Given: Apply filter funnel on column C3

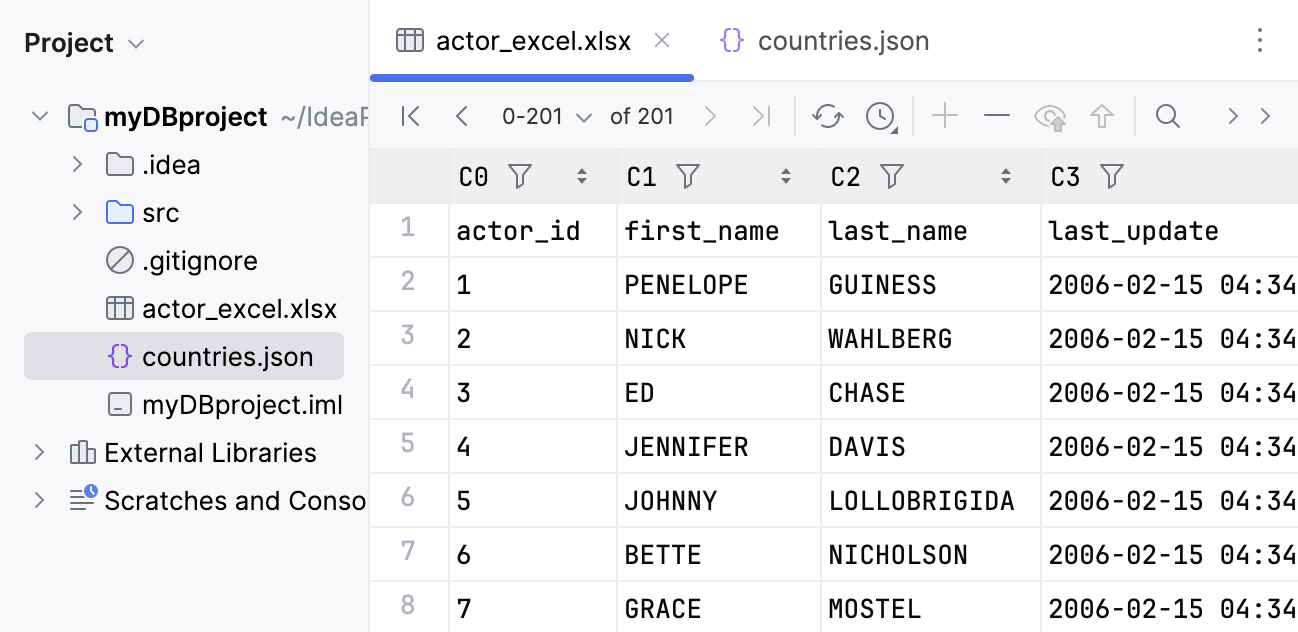Looking at the screenshot, I should pyautogui.click(x=1112, y=176).
